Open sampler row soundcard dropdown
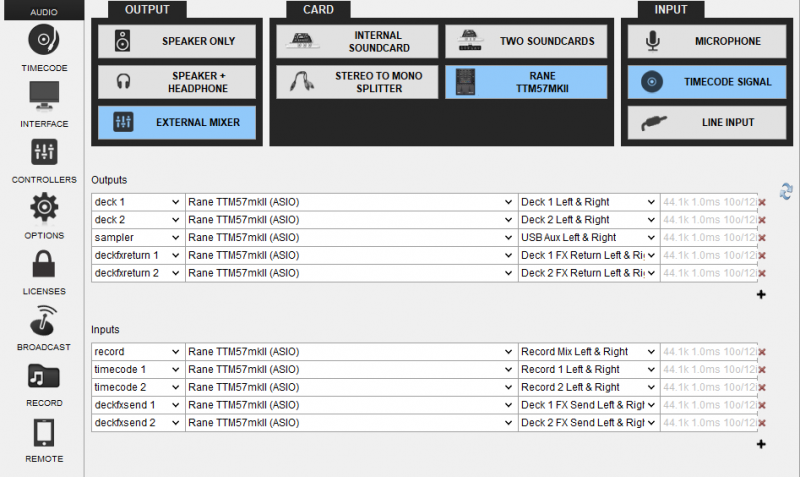 click(x=351, y=238)
